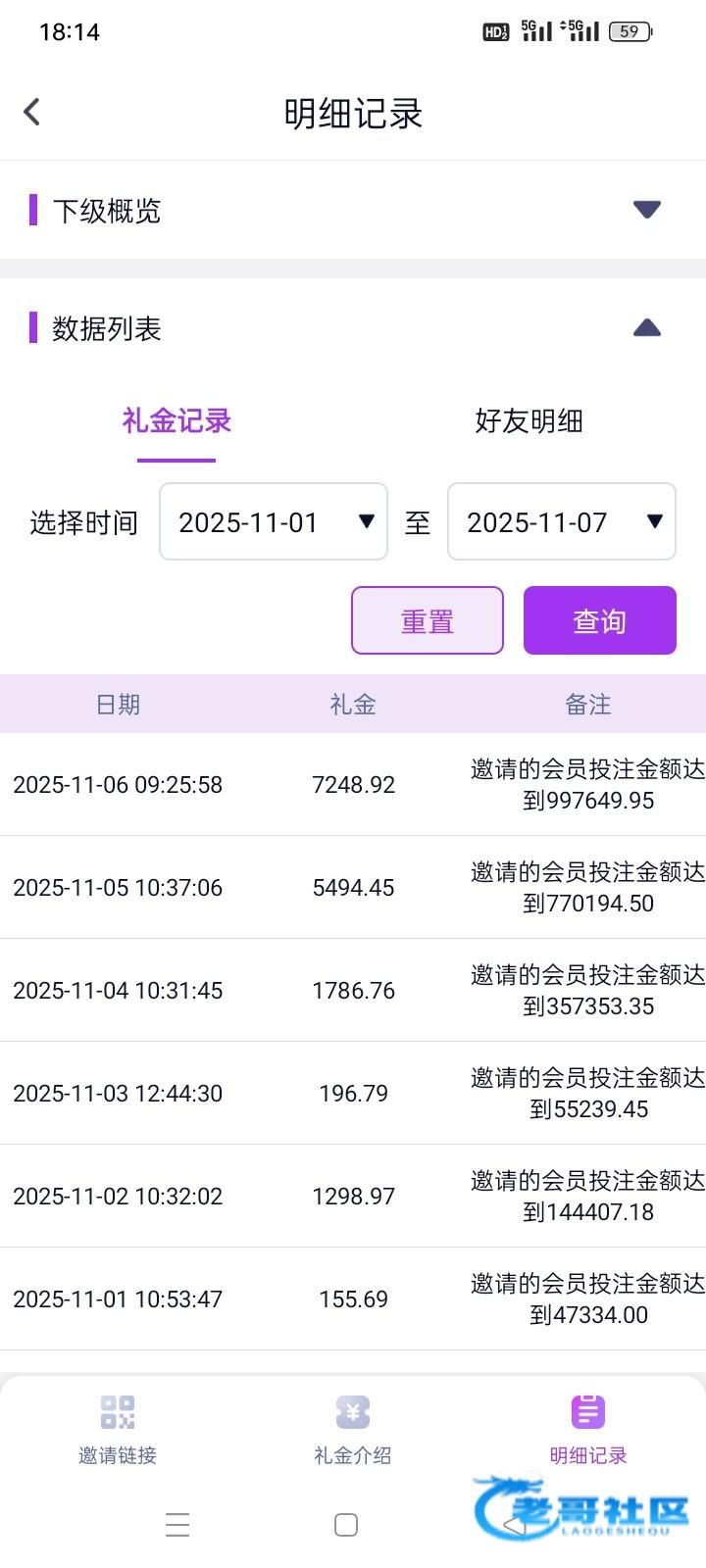Collapse the 数据列表 section
The image size is (706, 1568).
tap(646, 328)
